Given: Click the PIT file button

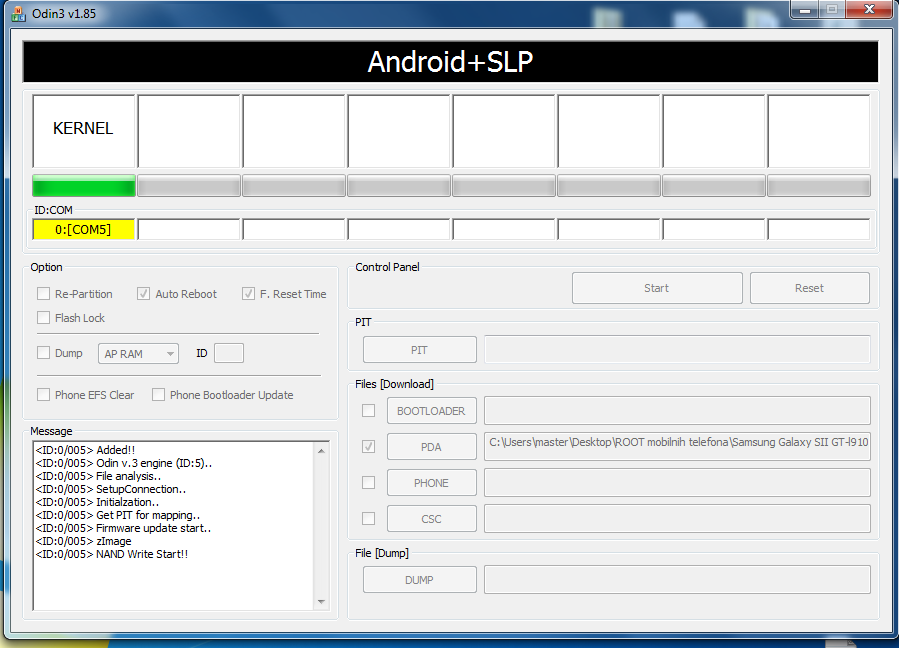Looking at the screenshot, I should (x=420, y=350).
